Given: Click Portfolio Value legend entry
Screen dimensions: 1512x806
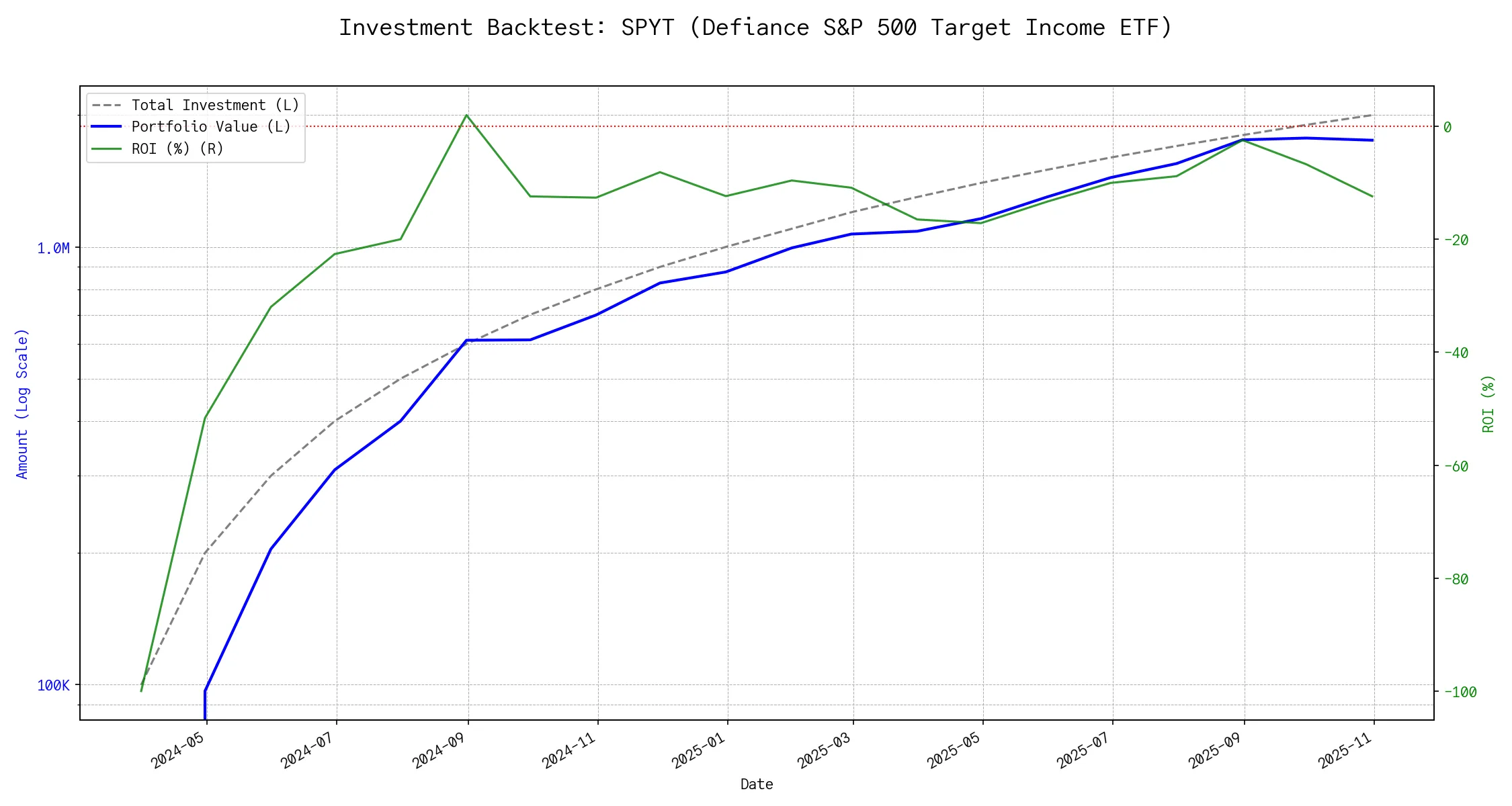Looking at the screenshot, I should pos(211,127).
